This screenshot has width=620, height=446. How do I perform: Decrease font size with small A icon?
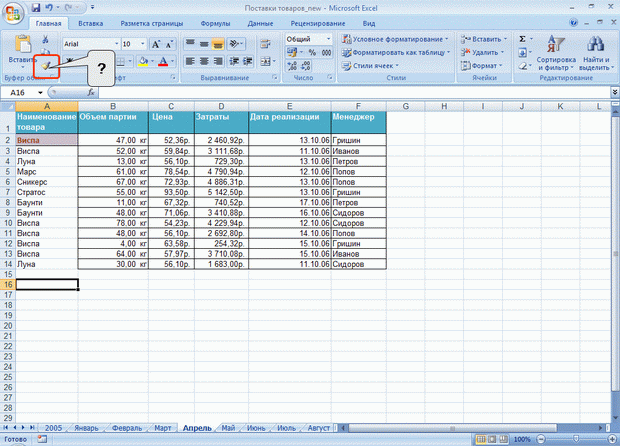tap(169, 44)
